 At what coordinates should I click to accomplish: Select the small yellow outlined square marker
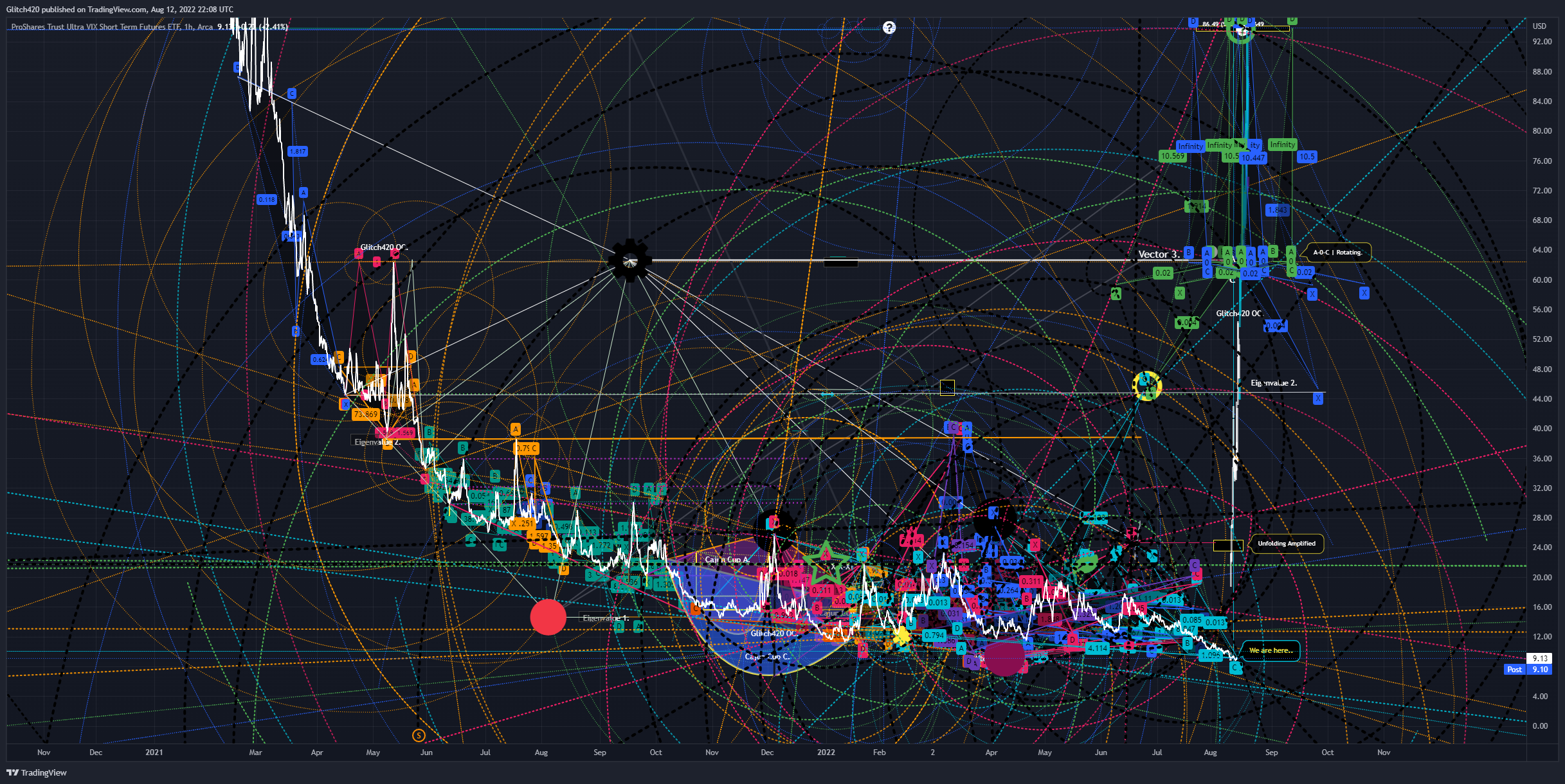tap(947, 387)
